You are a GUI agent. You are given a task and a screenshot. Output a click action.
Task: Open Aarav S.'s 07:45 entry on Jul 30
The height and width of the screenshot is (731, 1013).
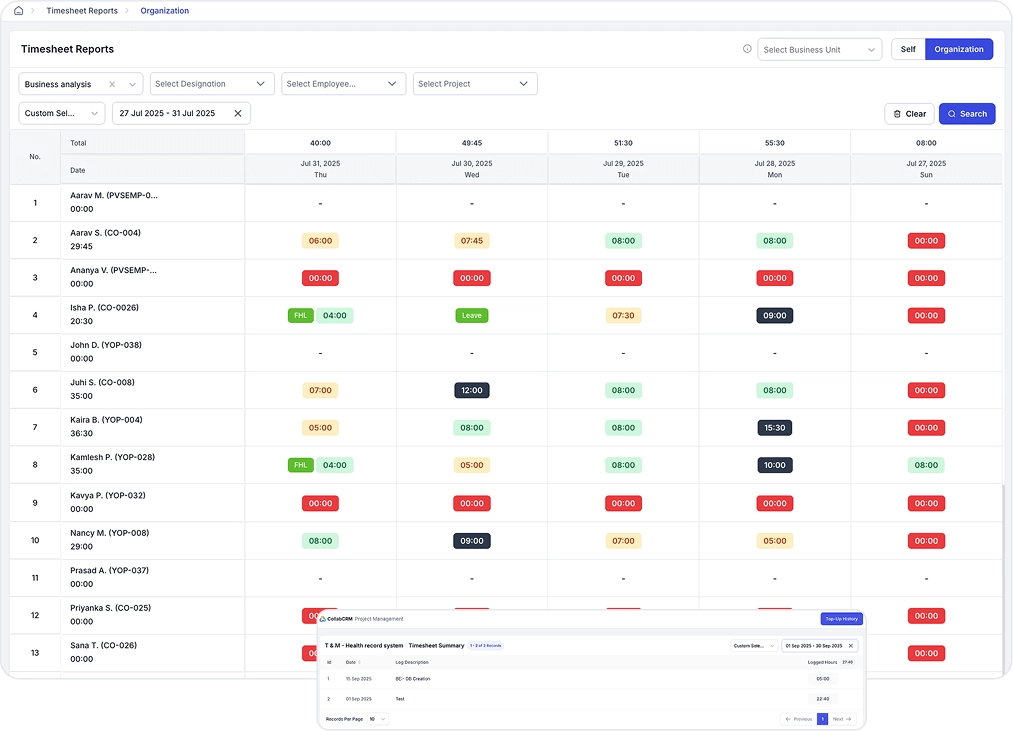point(472,240)
